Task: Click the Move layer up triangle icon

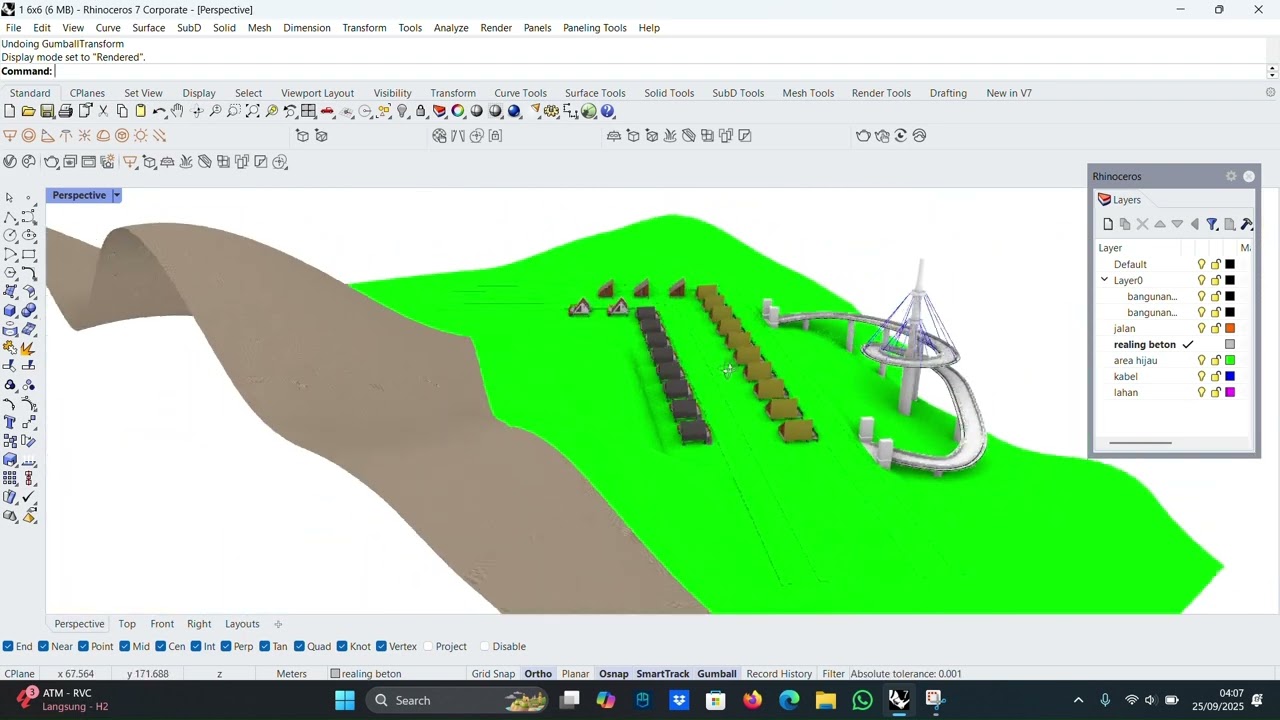Action: coord(1160,224)
